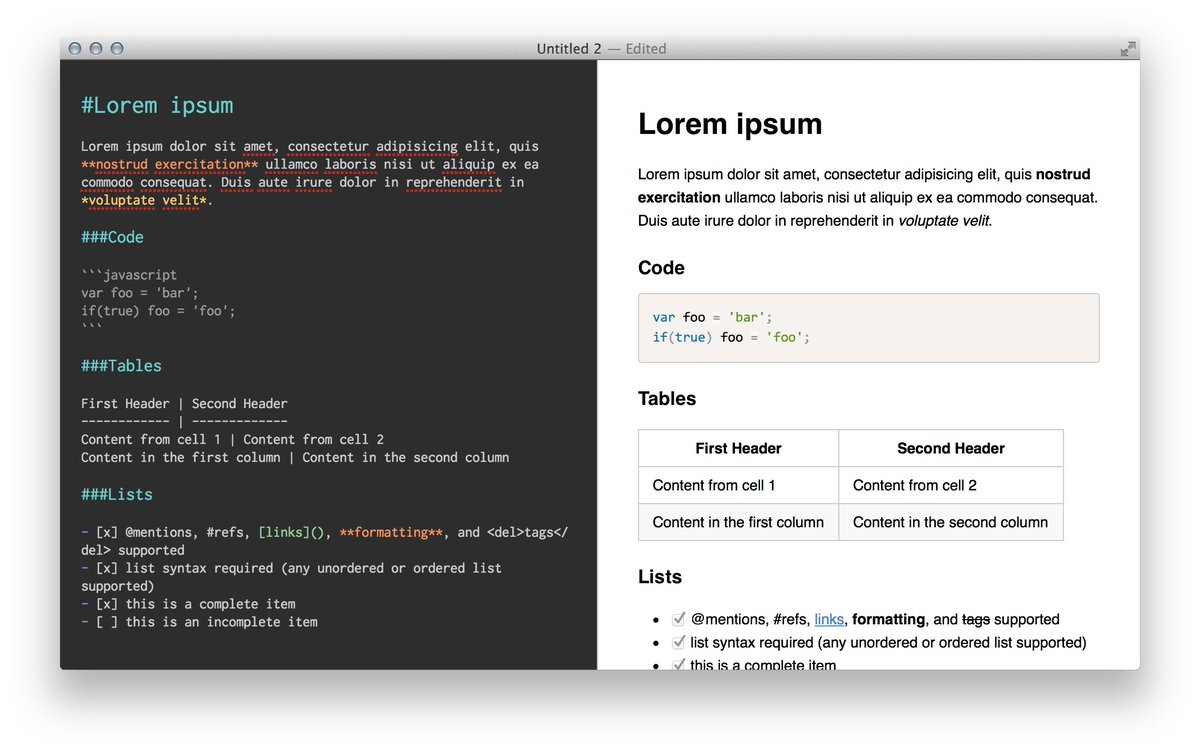
Task: Follow the blue "links" hyperlink in preview
Action: coord(829,619)
